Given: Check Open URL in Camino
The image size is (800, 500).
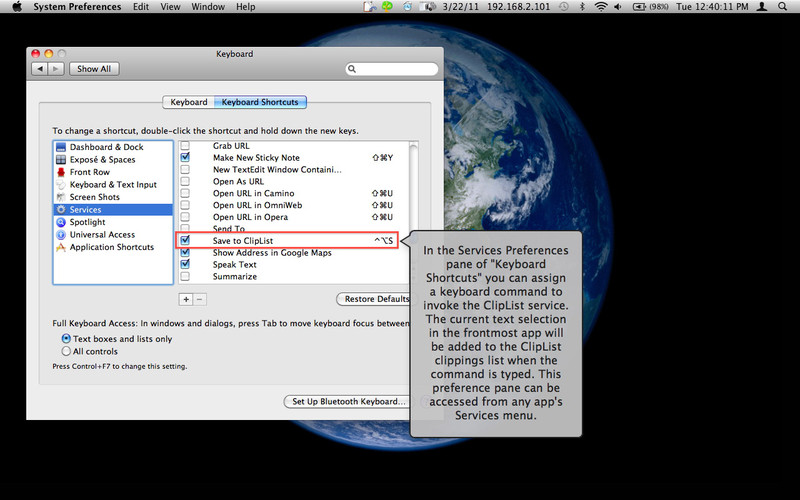Looking at the screenshot, I should click(185, 193).
